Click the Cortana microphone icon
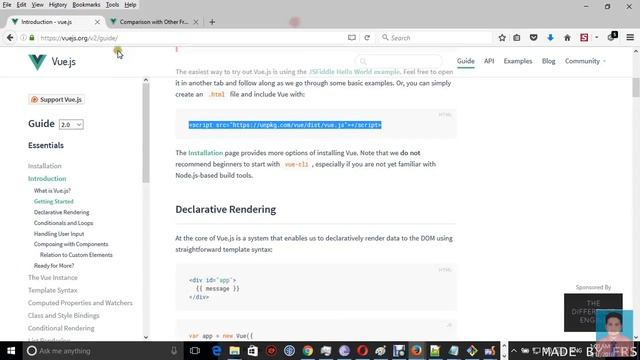 (174, 351)
